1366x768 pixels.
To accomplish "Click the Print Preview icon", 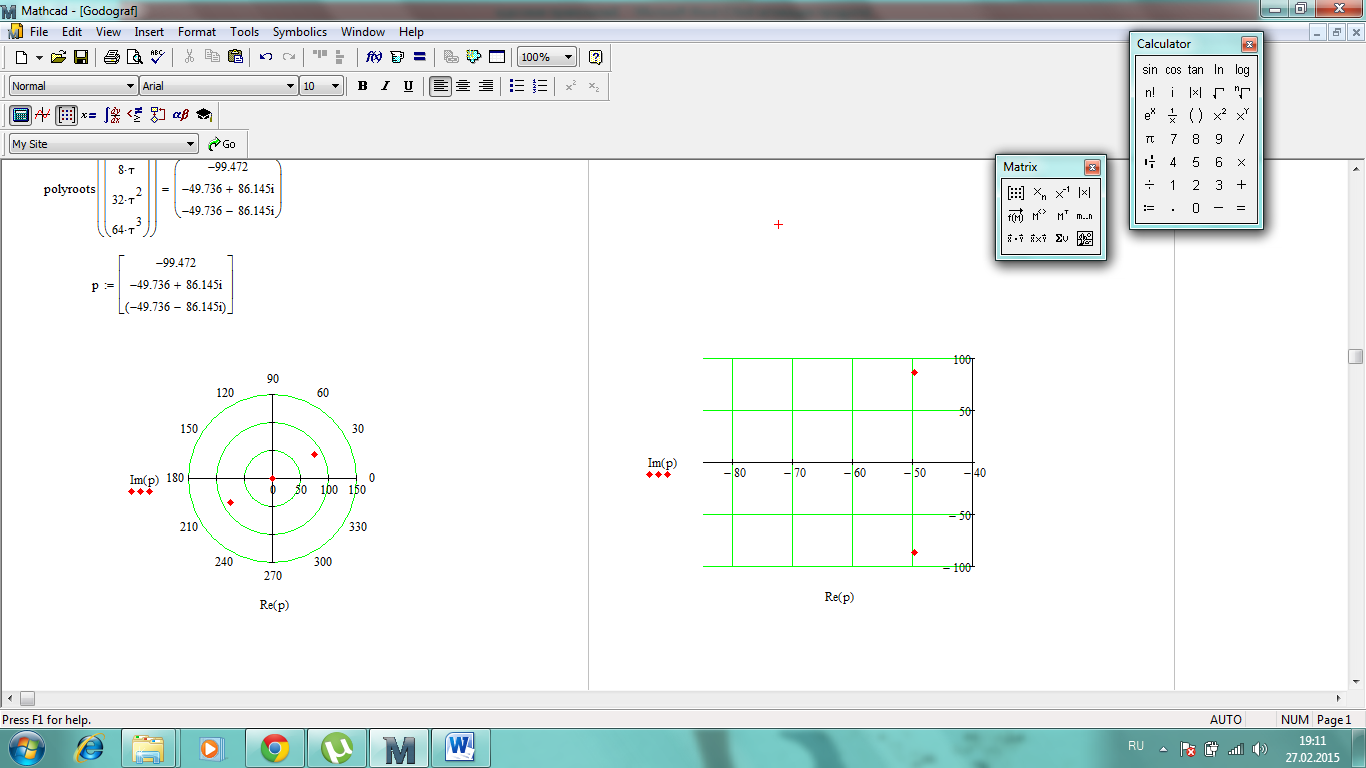I will [x=134, y=57].
